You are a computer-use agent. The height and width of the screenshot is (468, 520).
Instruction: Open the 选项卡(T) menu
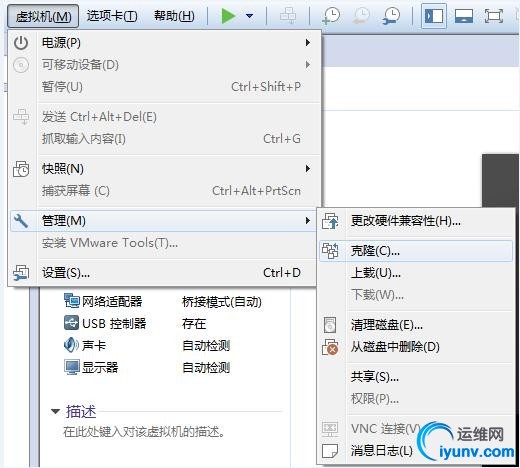pos(112,16)
